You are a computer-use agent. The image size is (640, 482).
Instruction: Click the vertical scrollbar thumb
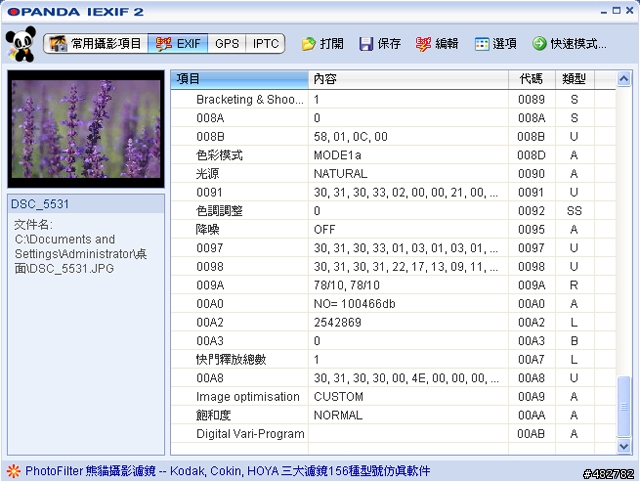(x=624, y=406)
